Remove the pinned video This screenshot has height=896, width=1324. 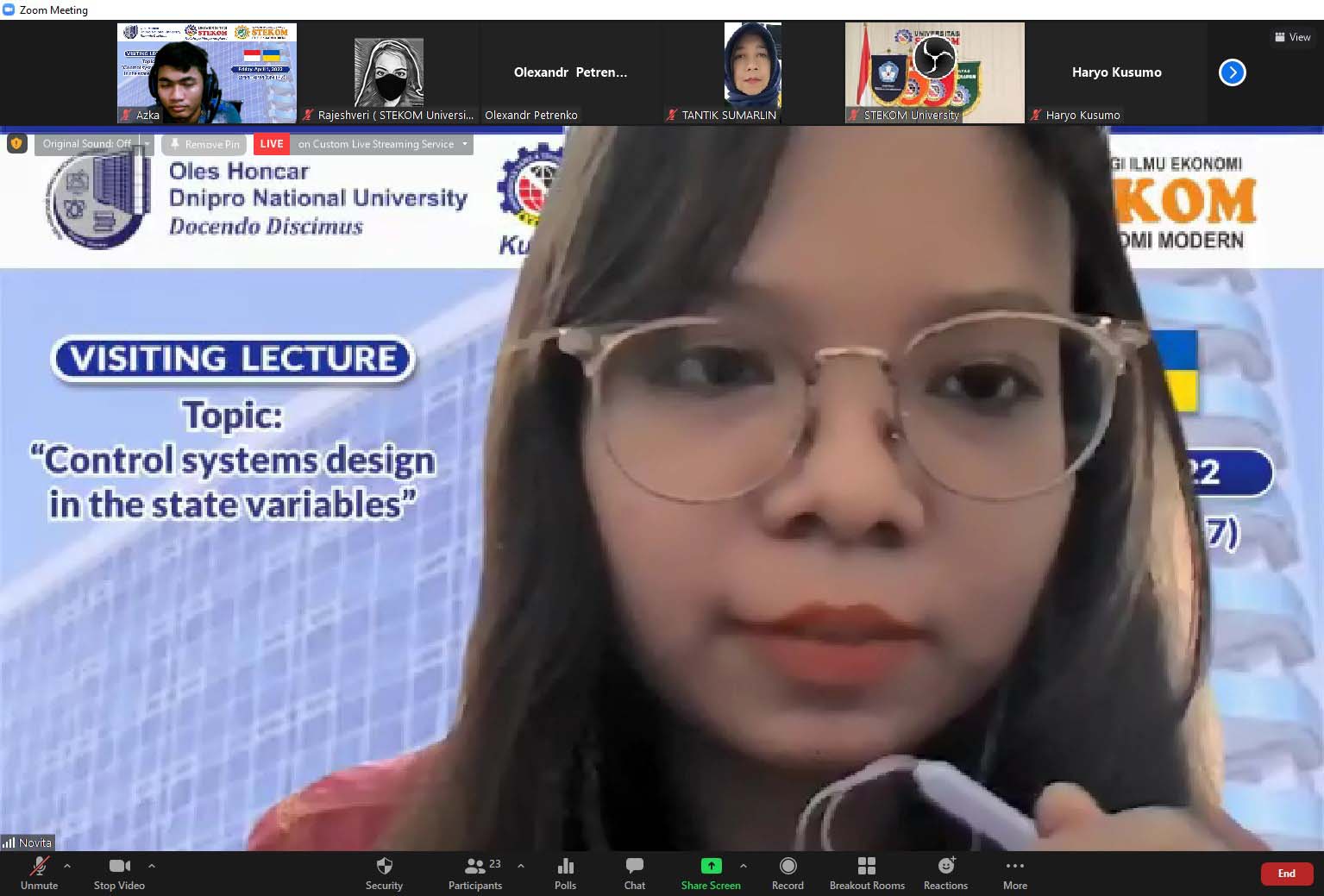click(x=204, y=144)
